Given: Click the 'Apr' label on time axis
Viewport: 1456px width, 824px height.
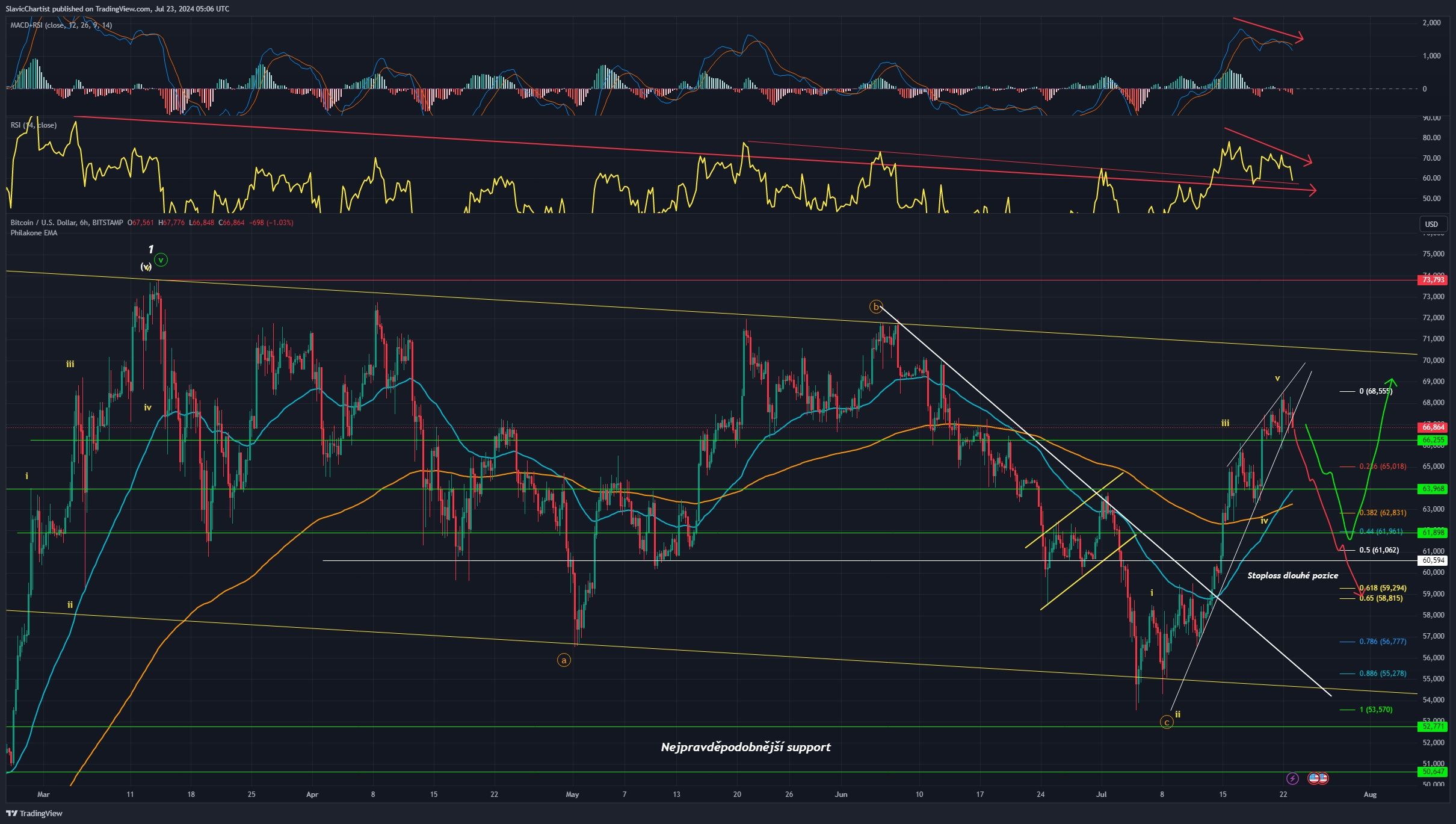Looking at the screenshot, I should [x=312, y=795].
